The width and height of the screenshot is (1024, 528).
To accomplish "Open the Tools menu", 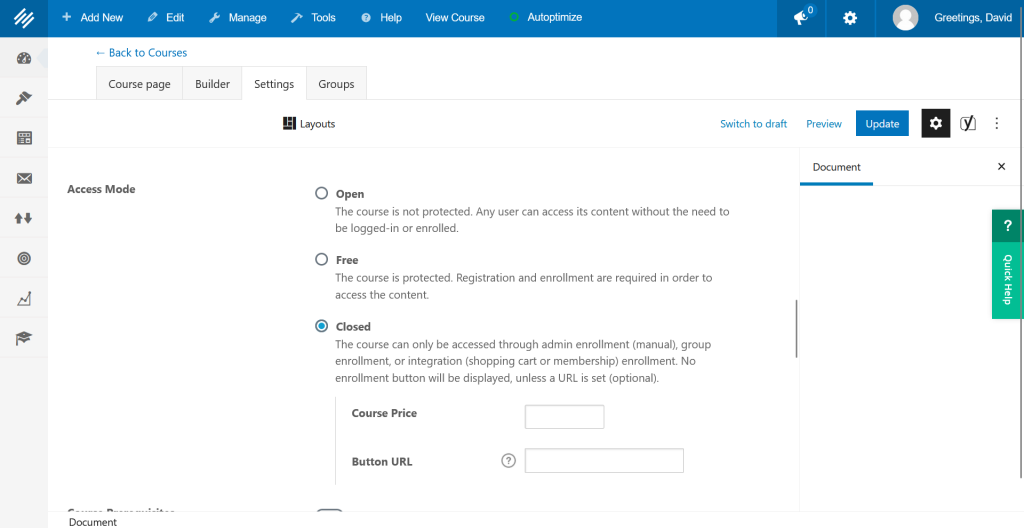I will [313, 18].
